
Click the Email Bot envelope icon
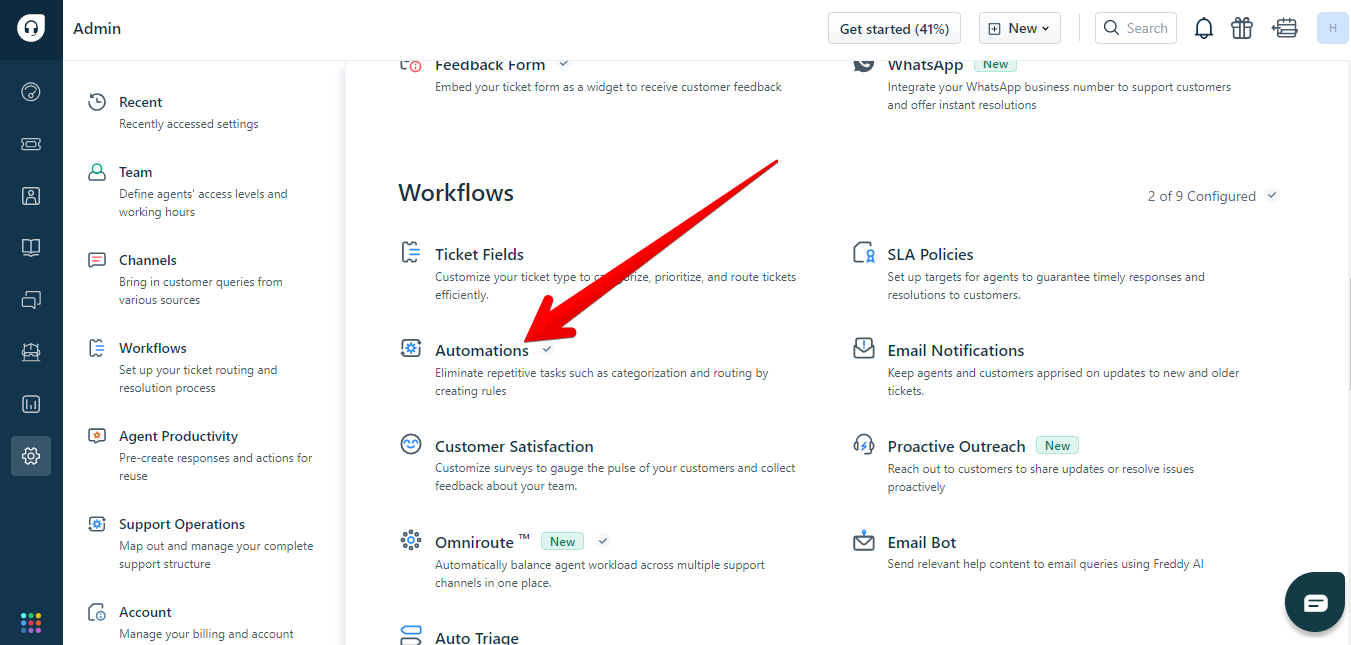click(864, 541)
